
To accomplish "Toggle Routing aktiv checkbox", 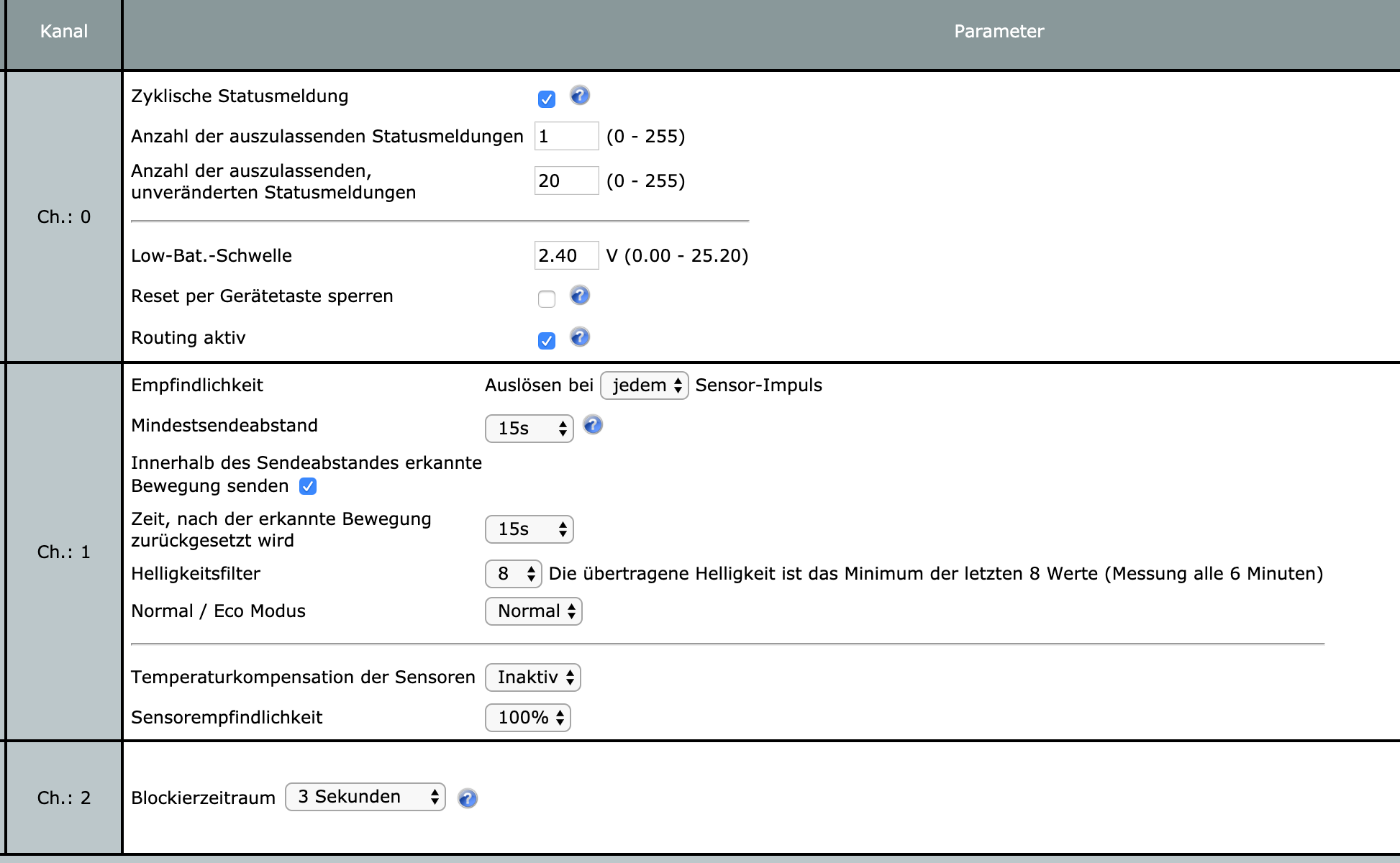I will [x=547, y=341].
